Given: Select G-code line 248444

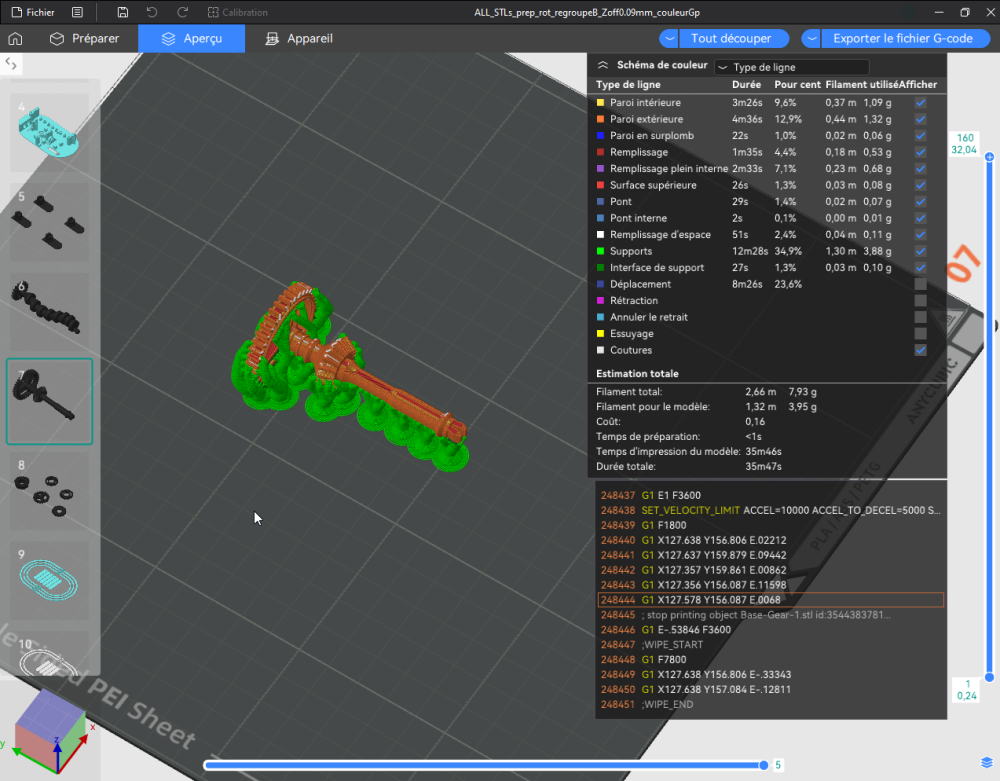Looking at the screenshot, I should [770, 600].
